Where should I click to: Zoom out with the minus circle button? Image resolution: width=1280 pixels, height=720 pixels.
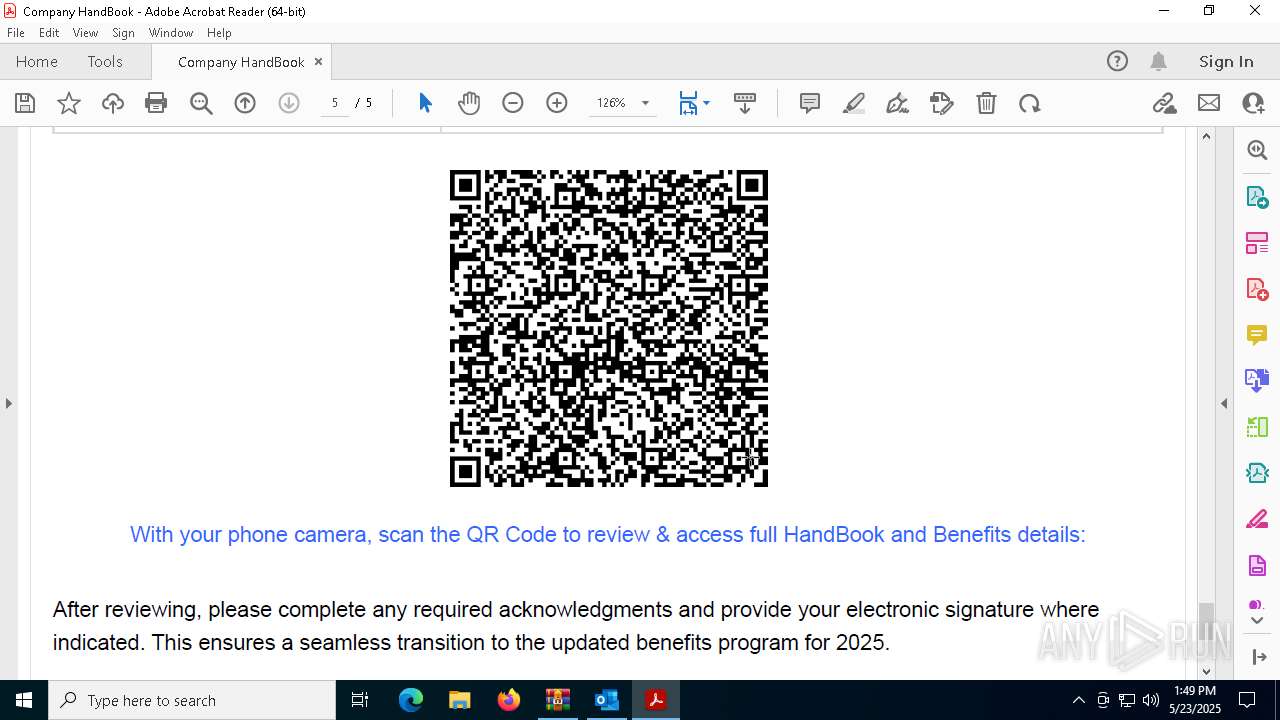(x=513, y=103)
